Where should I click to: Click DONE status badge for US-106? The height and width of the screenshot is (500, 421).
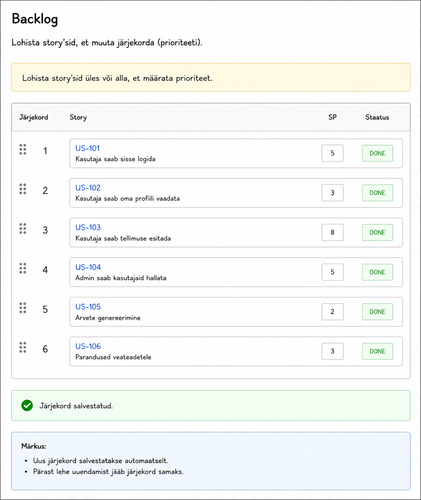coord(377,351)
